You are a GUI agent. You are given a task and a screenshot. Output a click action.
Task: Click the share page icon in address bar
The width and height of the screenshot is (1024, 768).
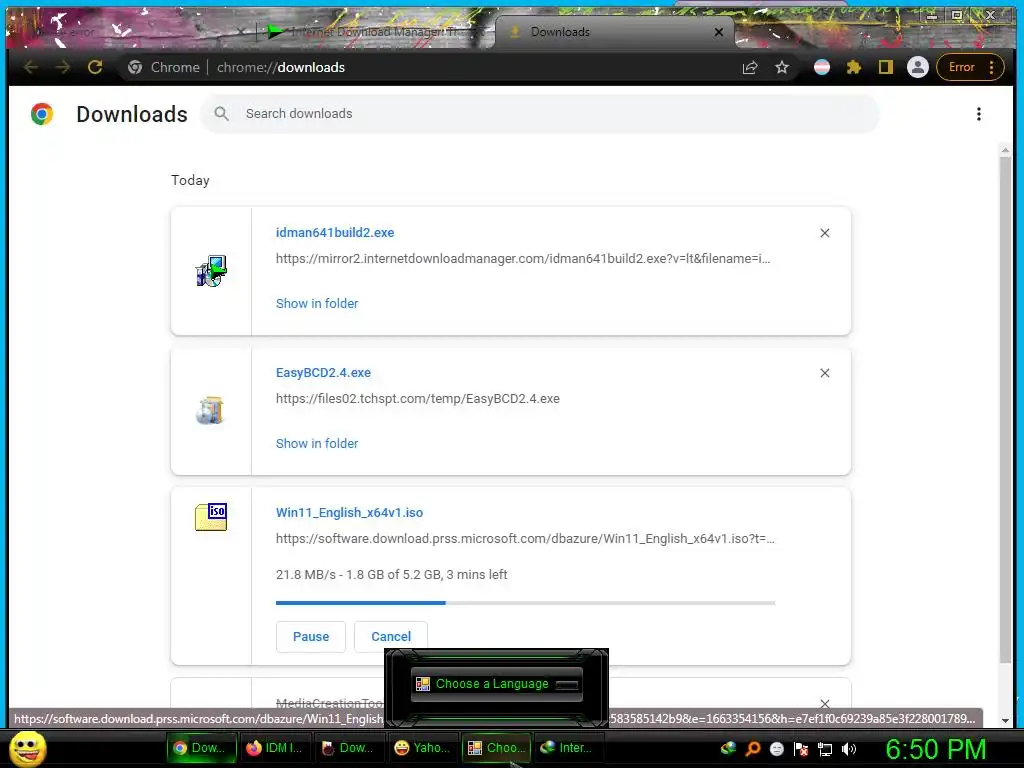pos(750,67)
